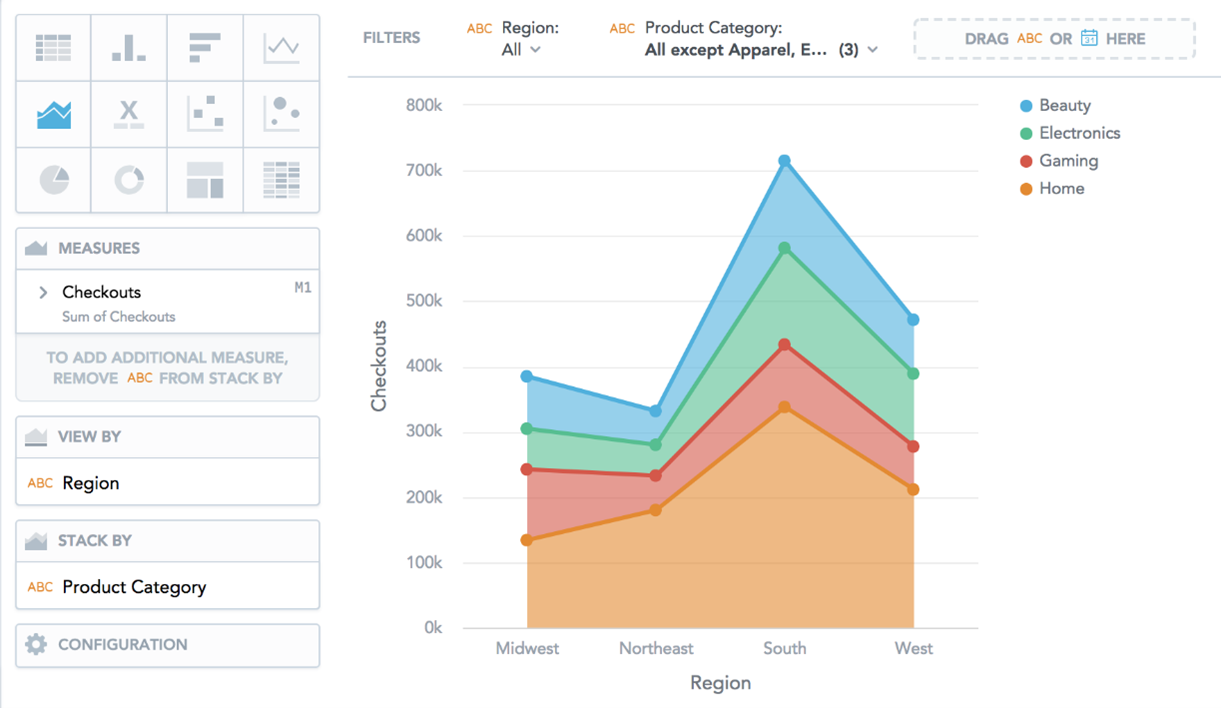Switch to the Donut chart icon
The width and height of the screenshot is (1221, 708).
pos(129,180)
